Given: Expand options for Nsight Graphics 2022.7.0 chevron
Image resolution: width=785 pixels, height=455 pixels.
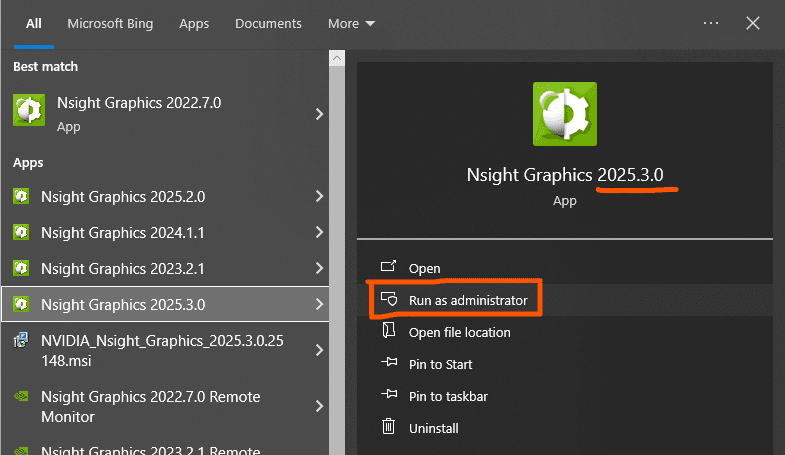Looking at the screenshot, I should click(319, 114).
